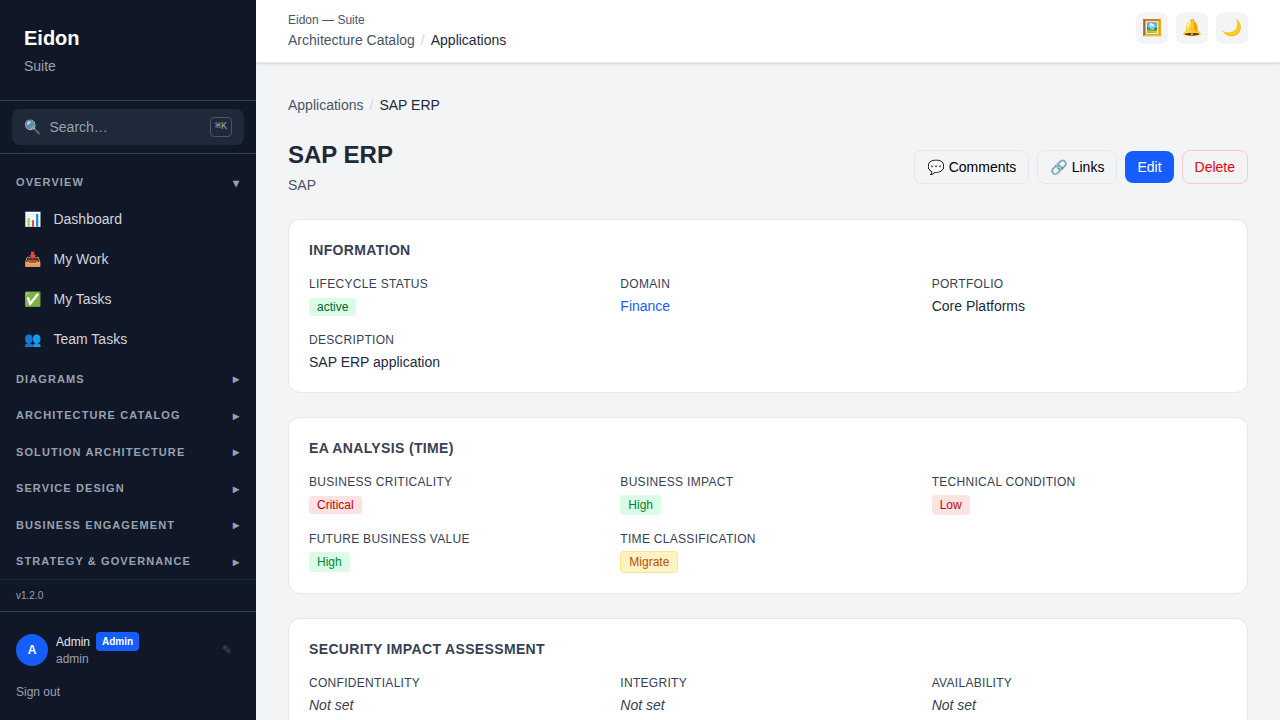1280x720 pixels.
Task: Open Team Tasks in sidebar
Action: pos(128,339)
